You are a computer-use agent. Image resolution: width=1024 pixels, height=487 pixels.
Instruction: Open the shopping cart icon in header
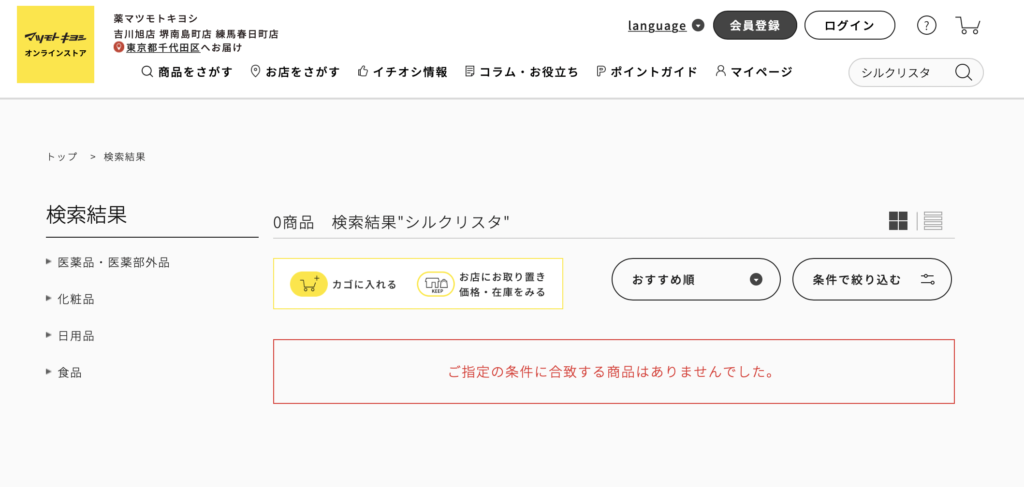968,25
